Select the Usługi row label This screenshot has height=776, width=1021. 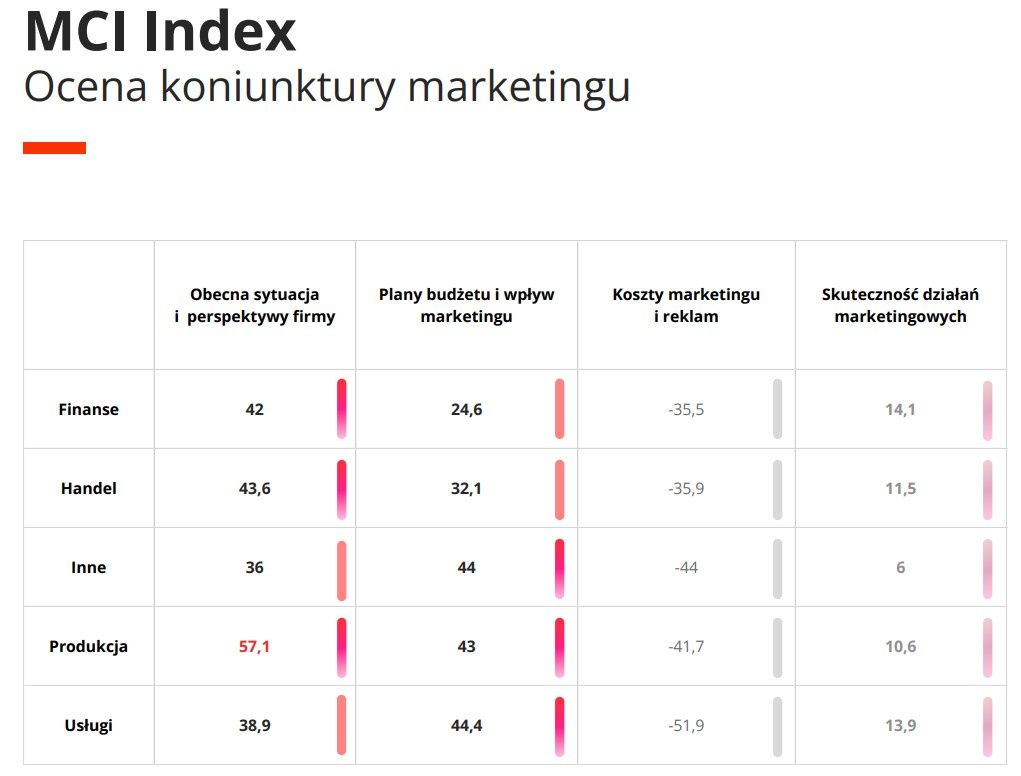pyautogui.click(x=89, y=725)
